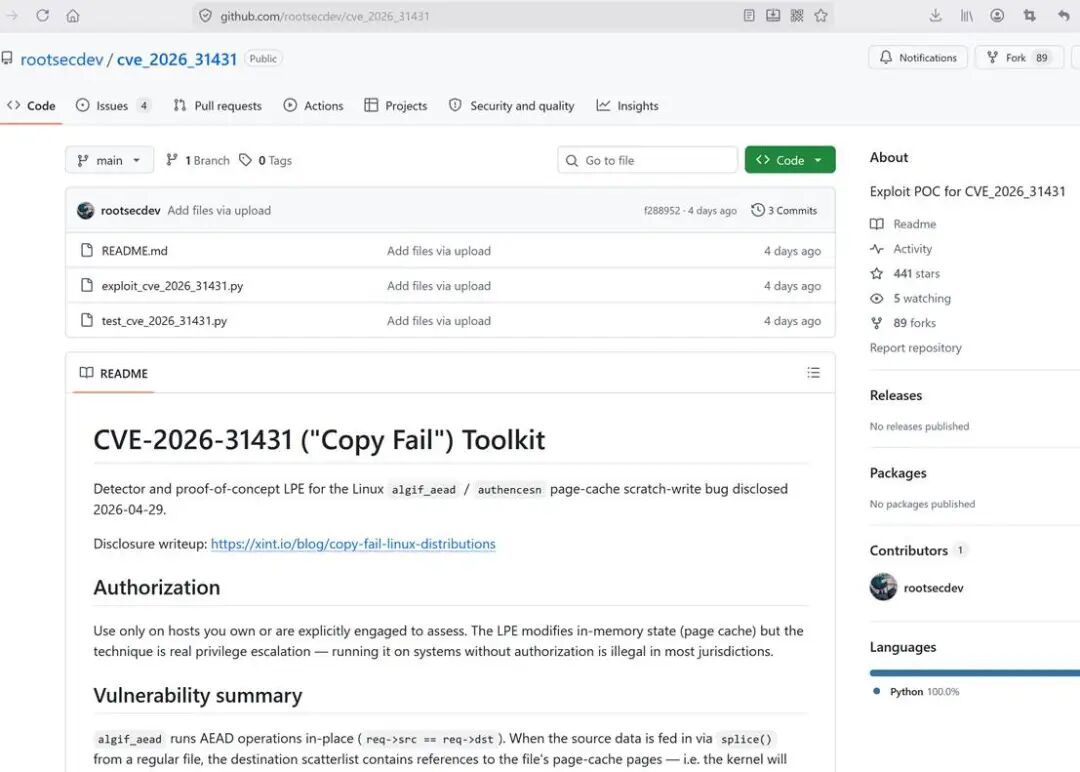Screen dimensions: 1080x772
Task: Open the 'Add files via upload' latest commit message
Action: tap(219, 210)
